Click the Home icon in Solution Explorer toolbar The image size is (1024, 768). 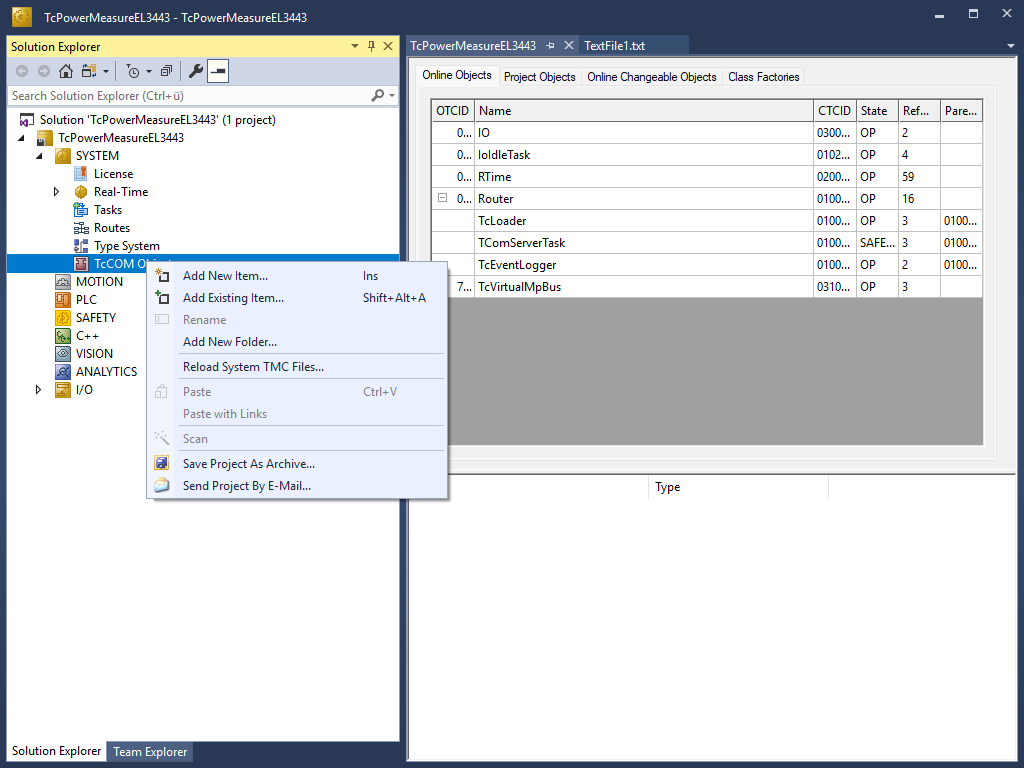(x=66, y=71)
